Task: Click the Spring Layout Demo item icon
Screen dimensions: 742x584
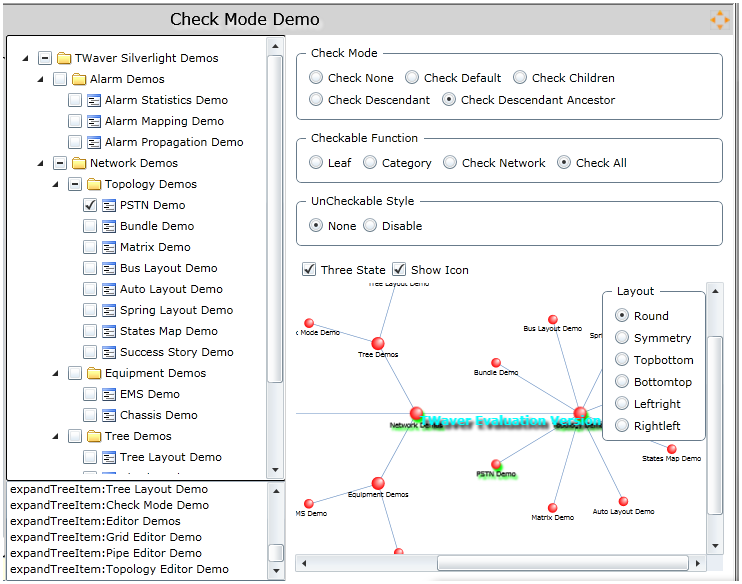Action: 109,310
